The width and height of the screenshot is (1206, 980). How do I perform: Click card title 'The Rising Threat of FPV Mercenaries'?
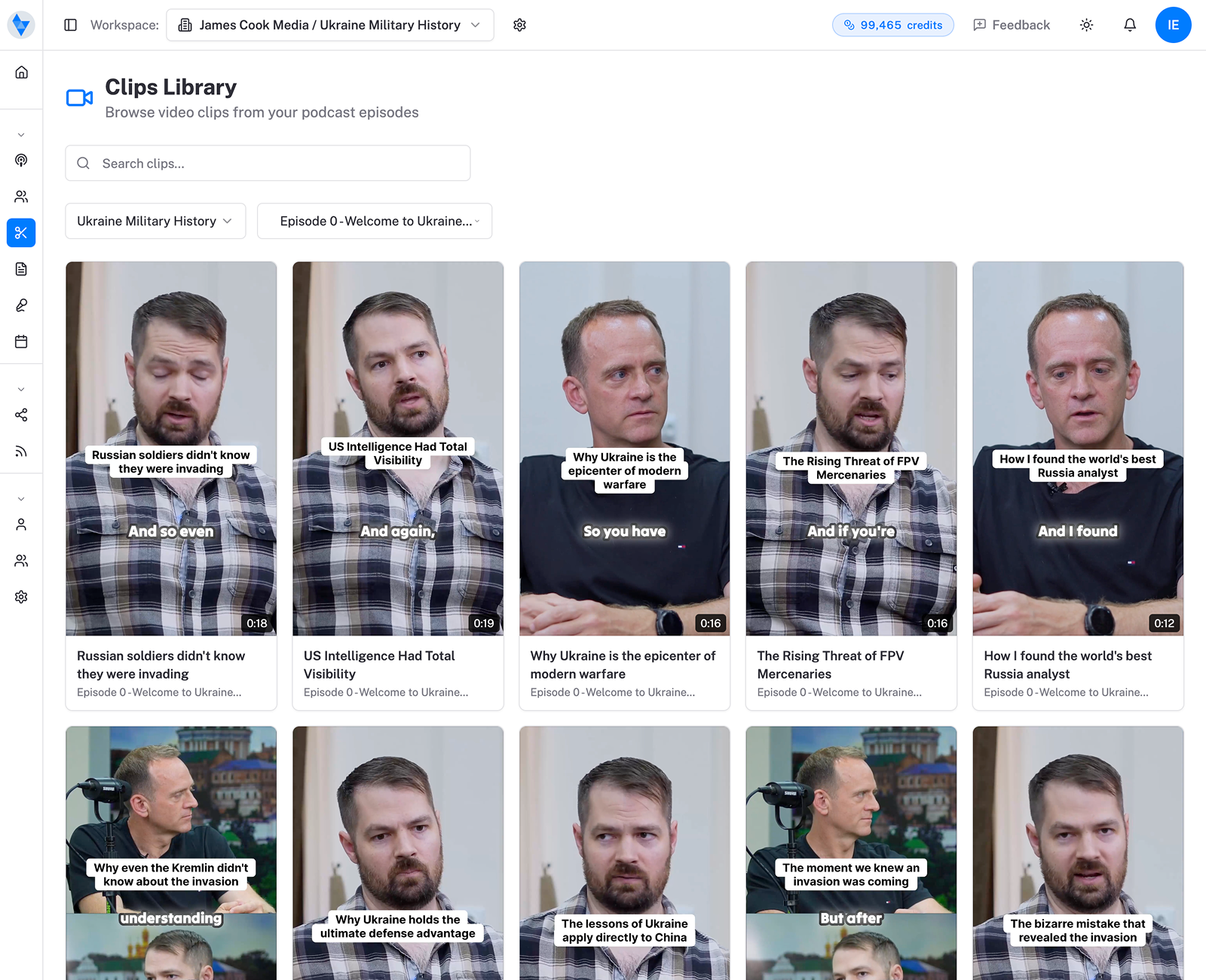[x=831, y=665]
